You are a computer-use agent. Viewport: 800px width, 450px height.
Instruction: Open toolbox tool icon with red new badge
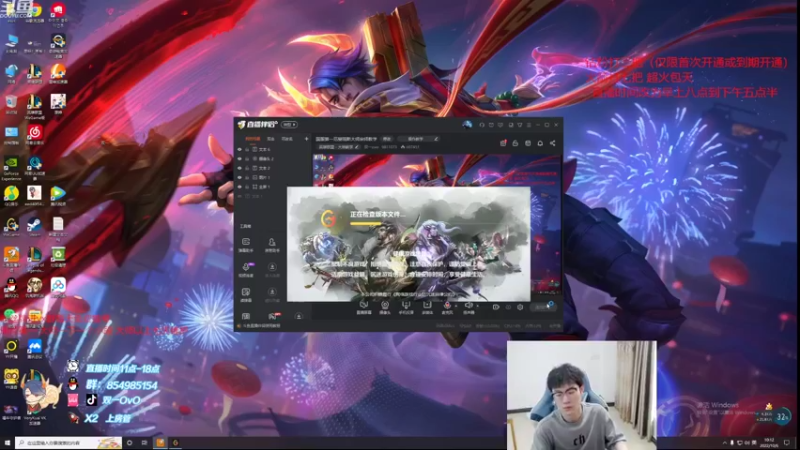(273, 316)
